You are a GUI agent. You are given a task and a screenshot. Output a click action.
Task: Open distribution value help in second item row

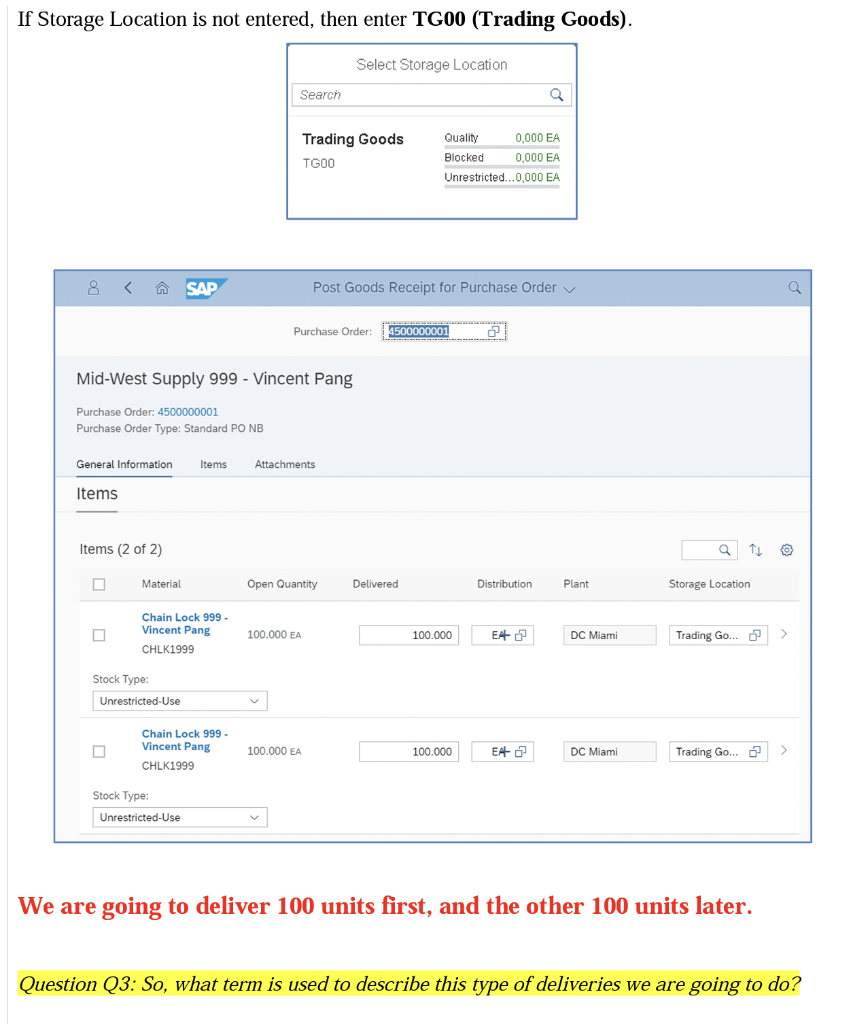[521, 752]
